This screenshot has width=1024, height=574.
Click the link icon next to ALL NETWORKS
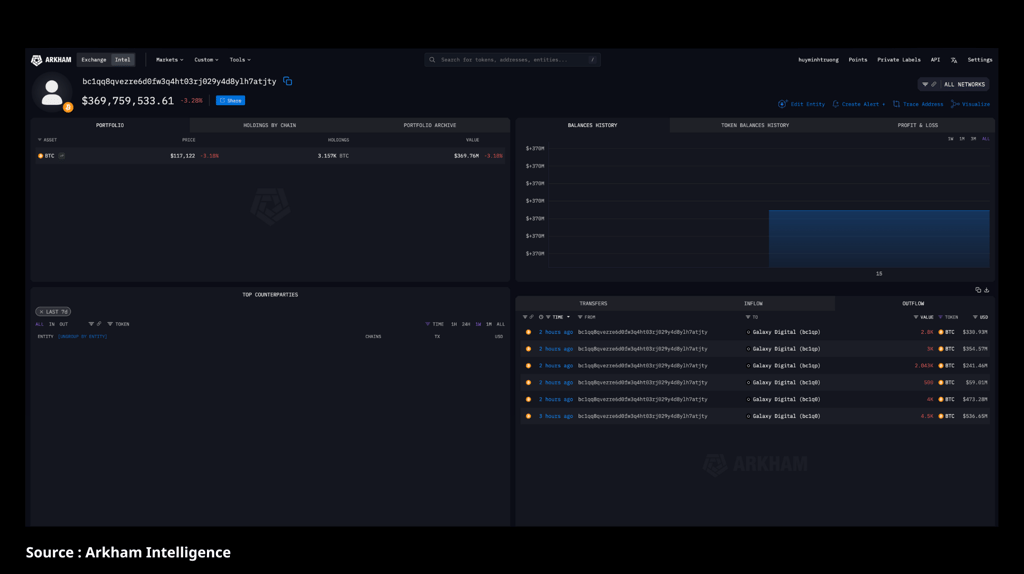934,84
